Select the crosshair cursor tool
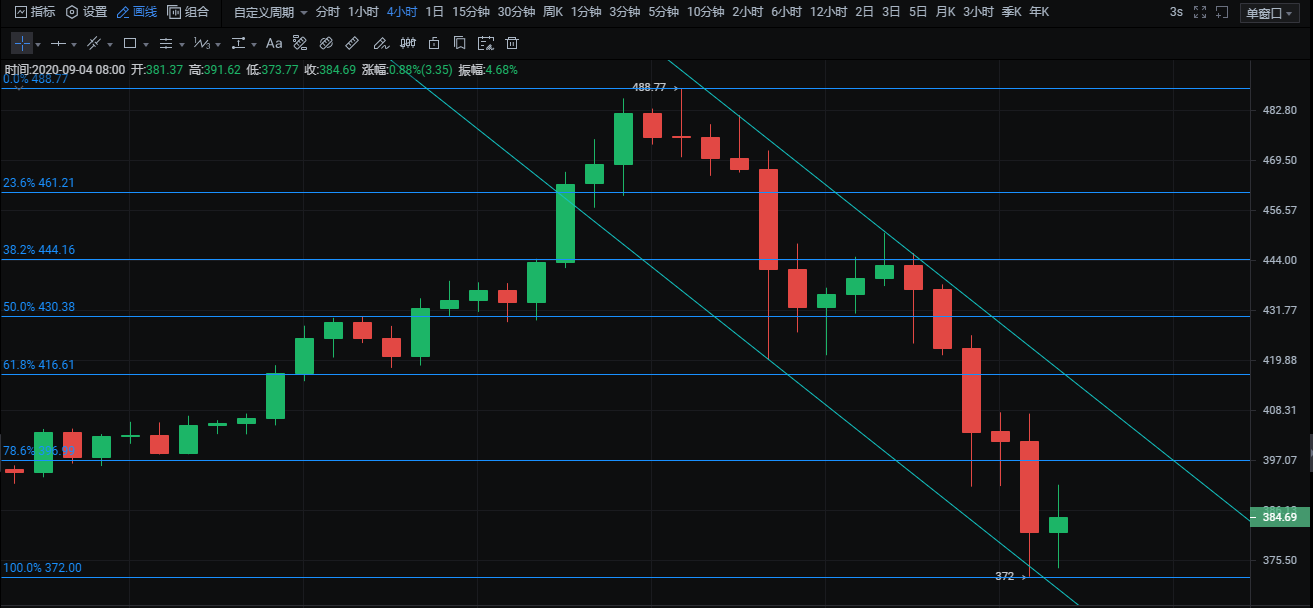Viewport: 1313px width, 608px height. [21, 44]
